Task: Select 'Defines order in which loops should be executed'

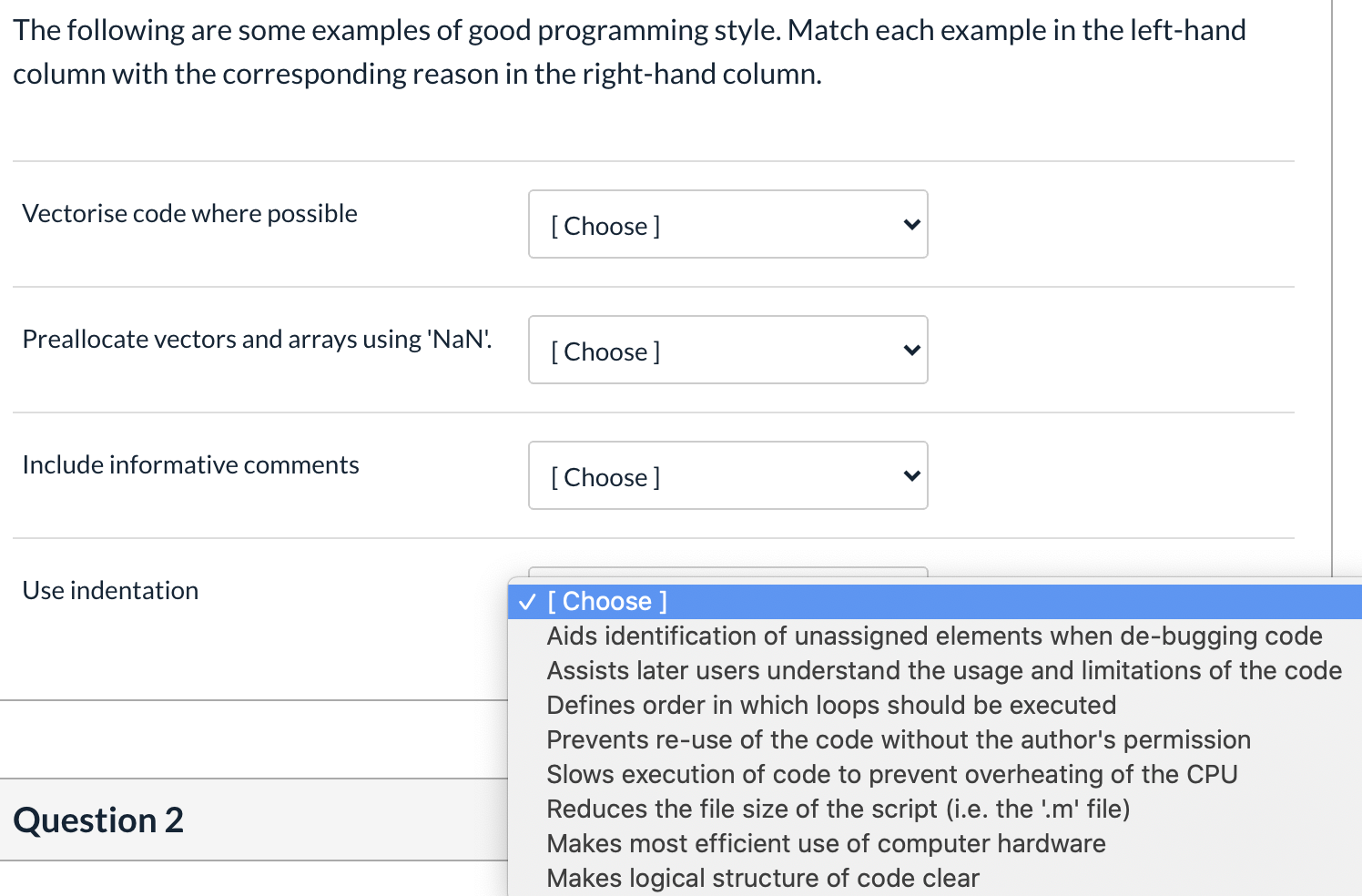Action: pyautogui.click(x=830, y=705)
